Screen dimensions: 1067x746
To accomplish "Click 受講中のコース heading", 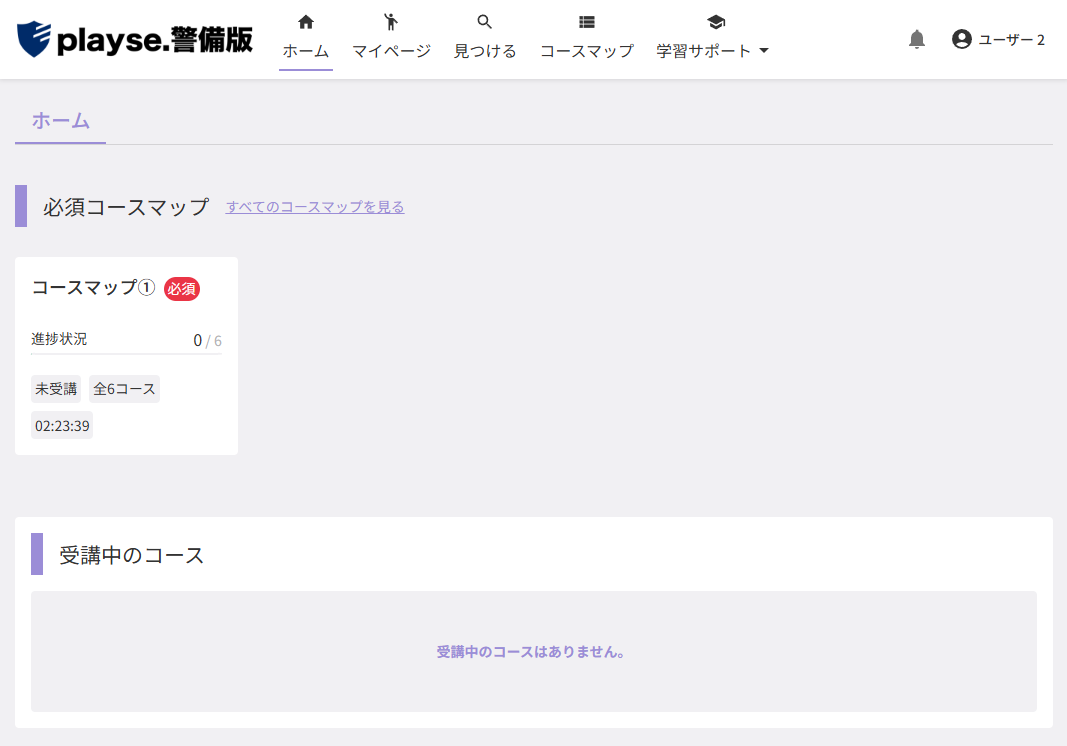I will pos(131,555).
